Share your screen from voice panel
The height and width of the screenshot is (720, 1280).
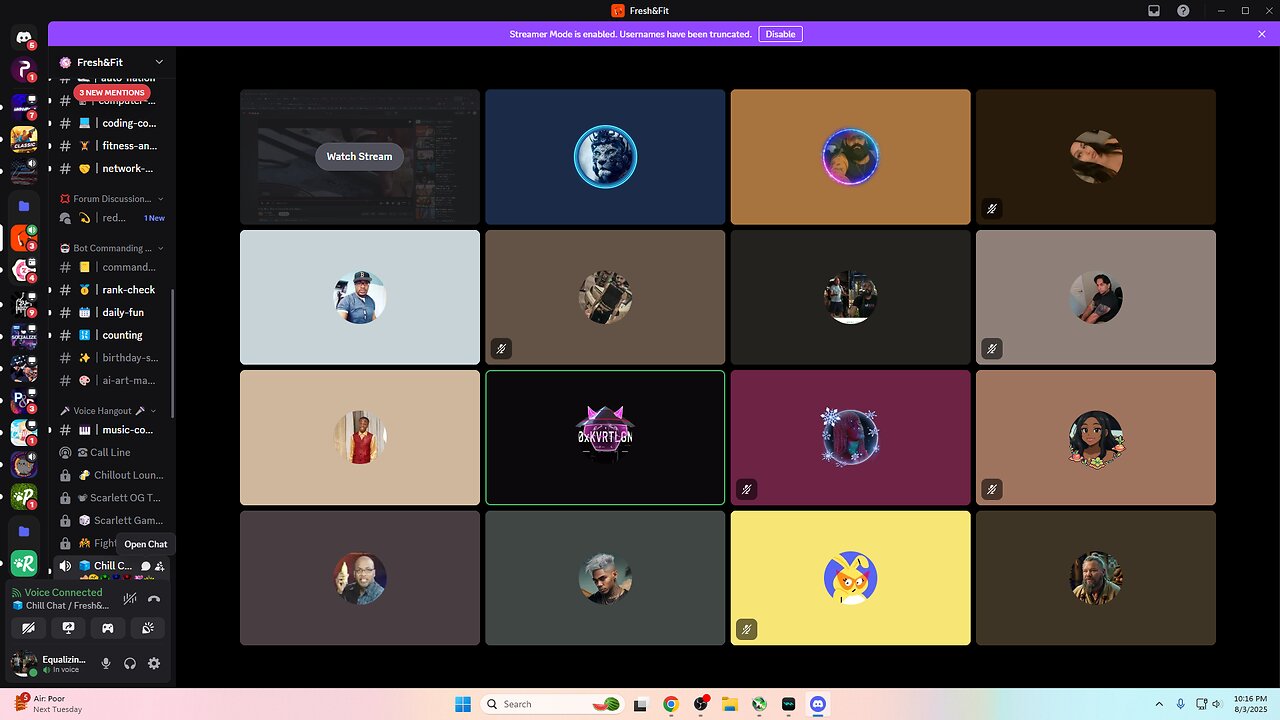68,628
